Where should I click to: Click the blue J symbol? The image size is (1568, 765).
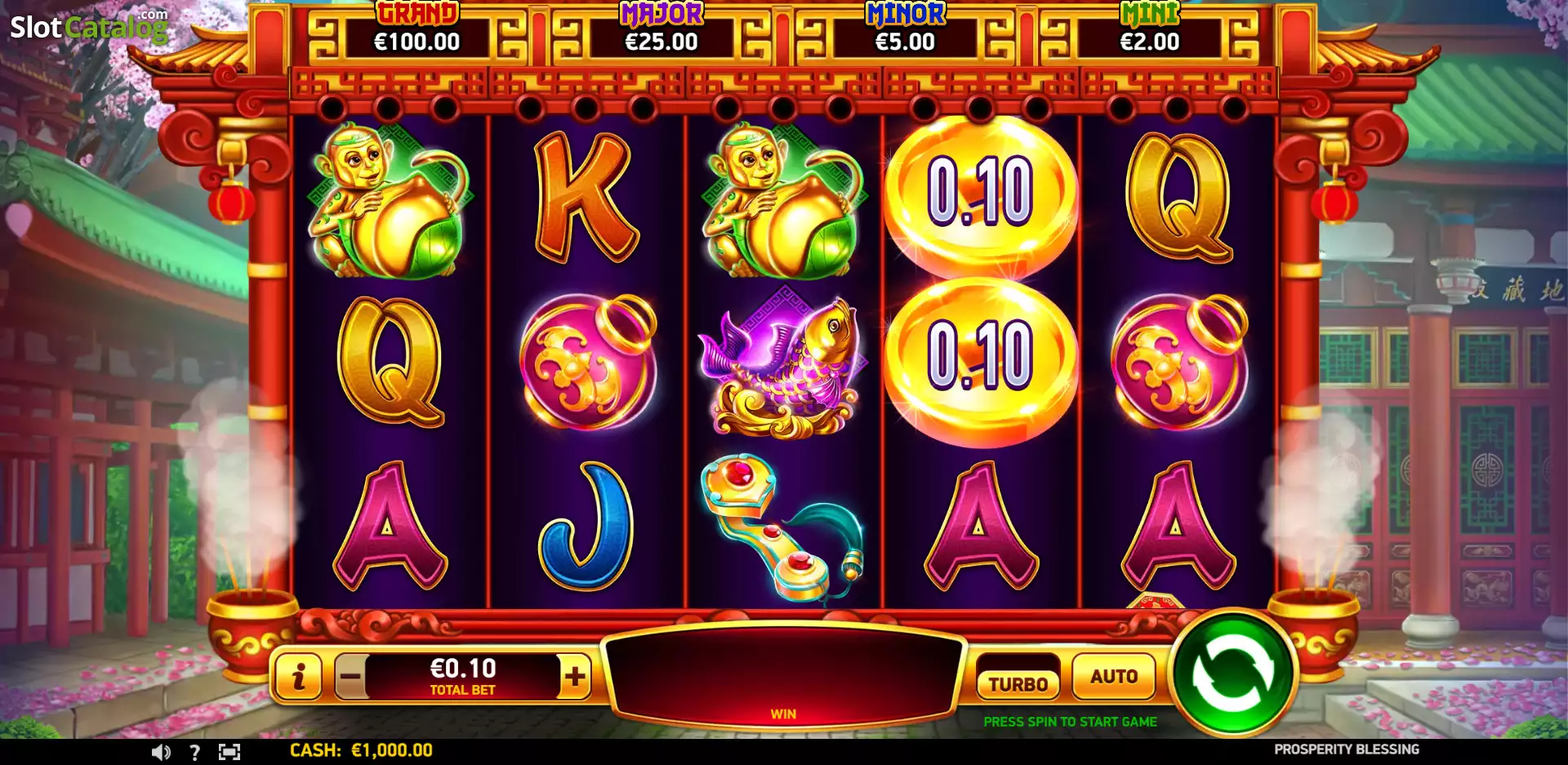click(x=585, y=526)
